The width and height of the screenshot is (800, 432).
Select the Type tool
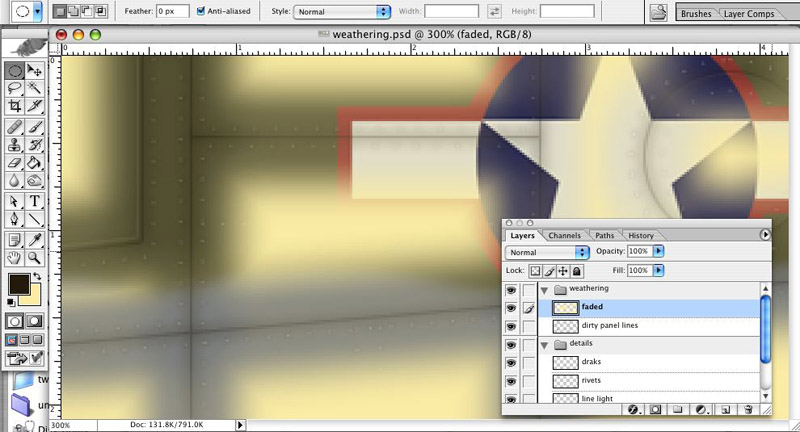point(34,201)
